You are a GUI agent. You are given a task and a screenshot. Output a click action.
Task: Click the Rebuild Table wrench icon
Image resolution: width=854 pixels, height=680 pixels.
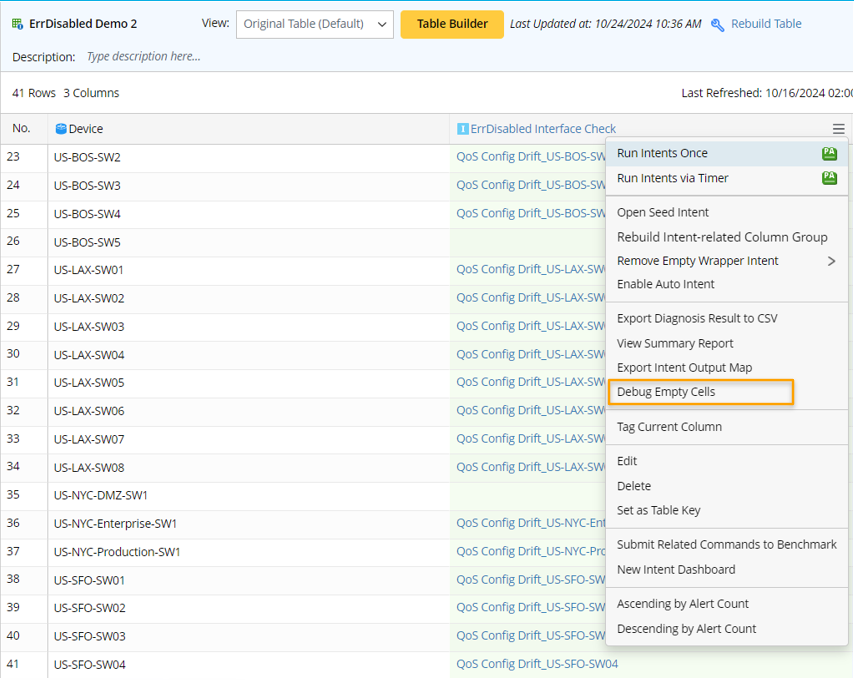(717, 25)
